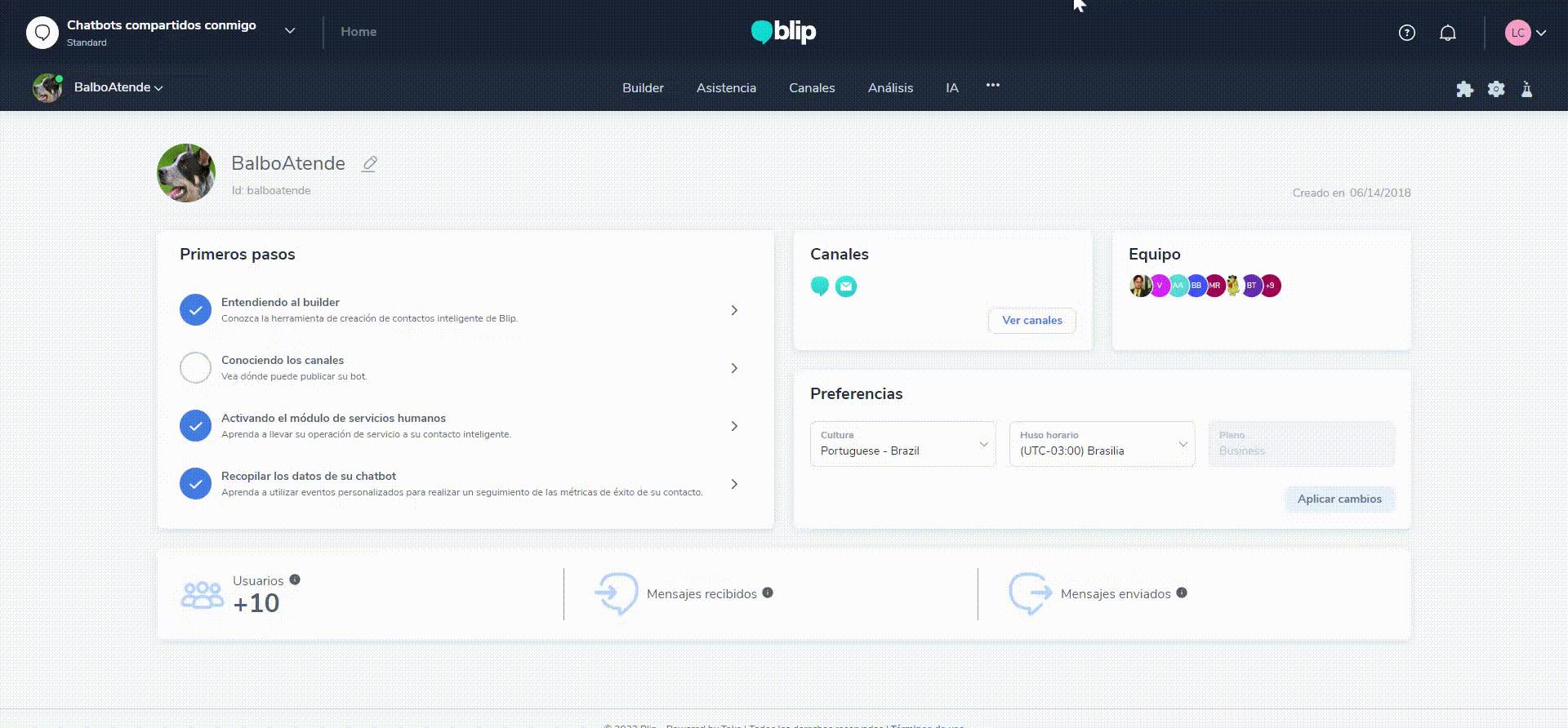Click the Mensajes recibidos arrow icon

[617, 593]
